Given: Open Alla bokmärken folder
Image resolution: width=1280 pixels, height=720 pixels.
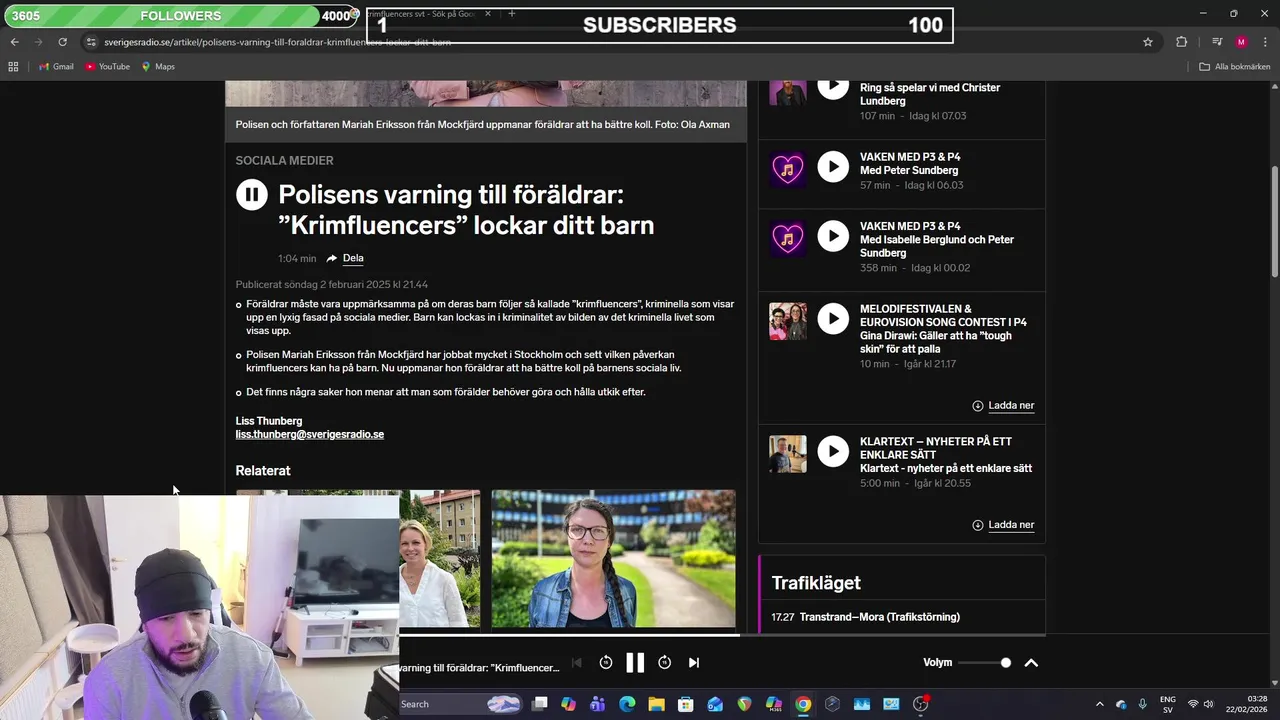Looking at the screenshot, I should pos(1236,66).
